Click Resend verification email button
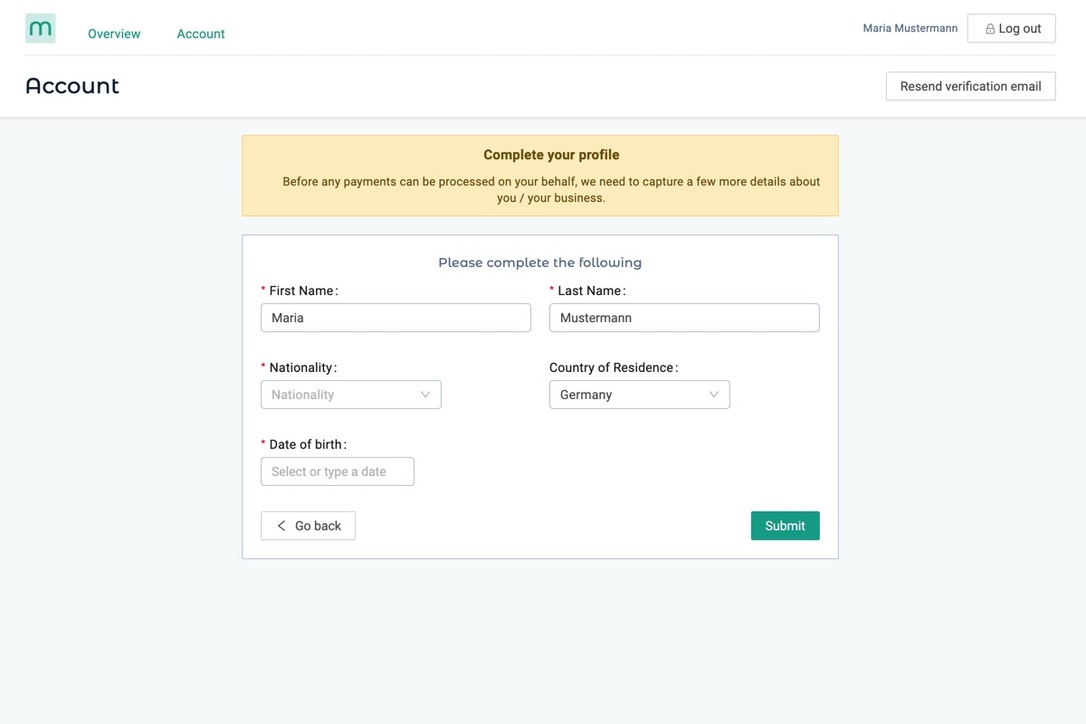Viewport: 1086px width, 724px height. click(970, 86)
